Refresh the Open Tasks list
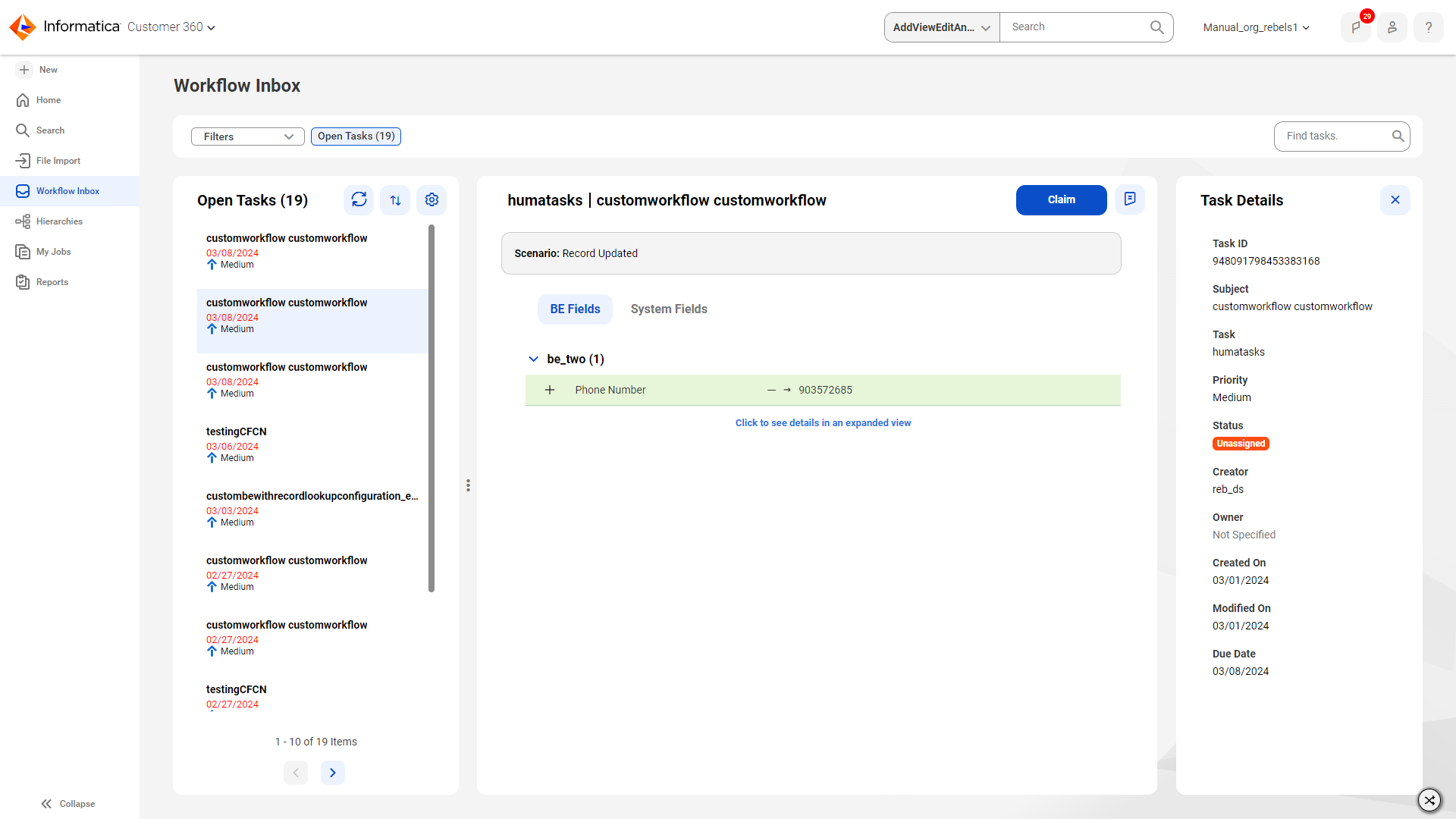Screen dimensions: 1456x819 click(359, 200)
